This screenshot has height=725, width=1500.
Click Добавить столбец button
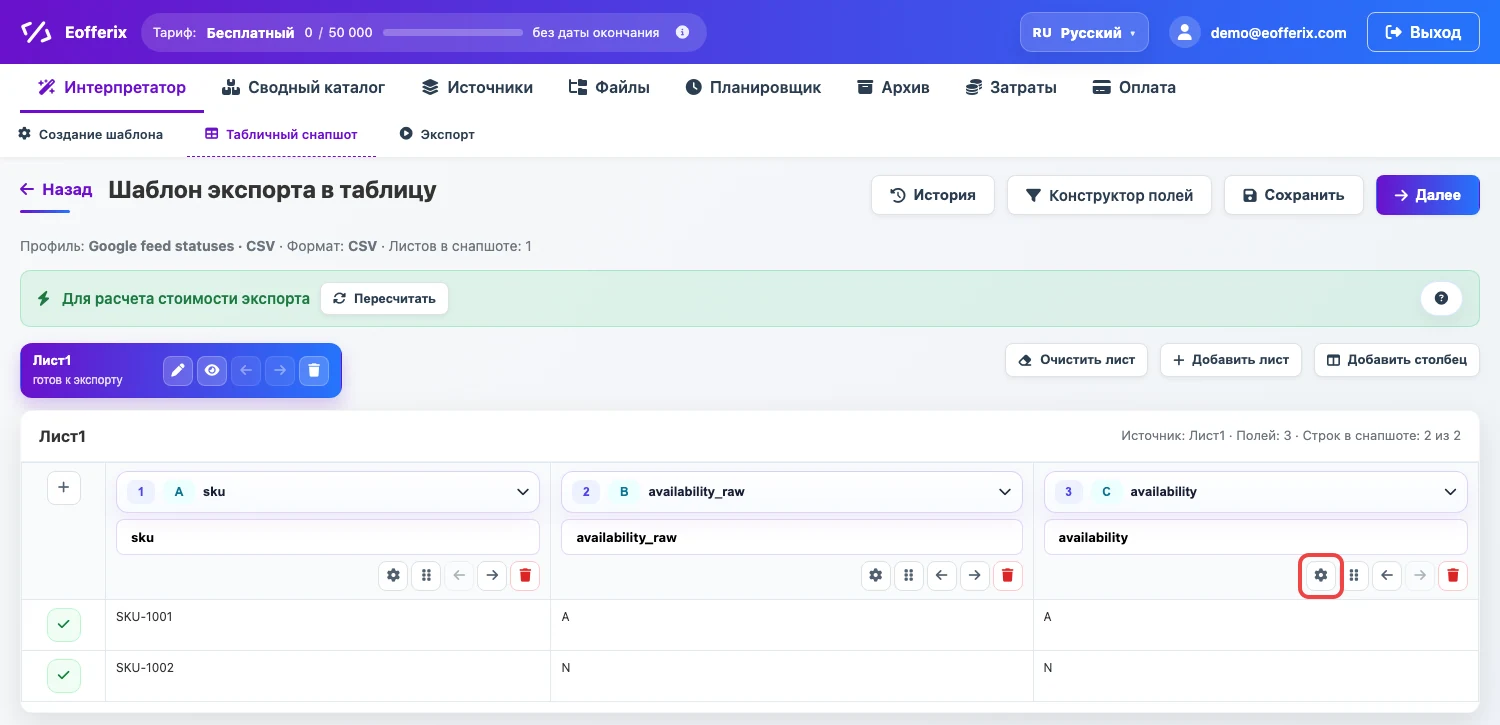(x=1397, y=360)
